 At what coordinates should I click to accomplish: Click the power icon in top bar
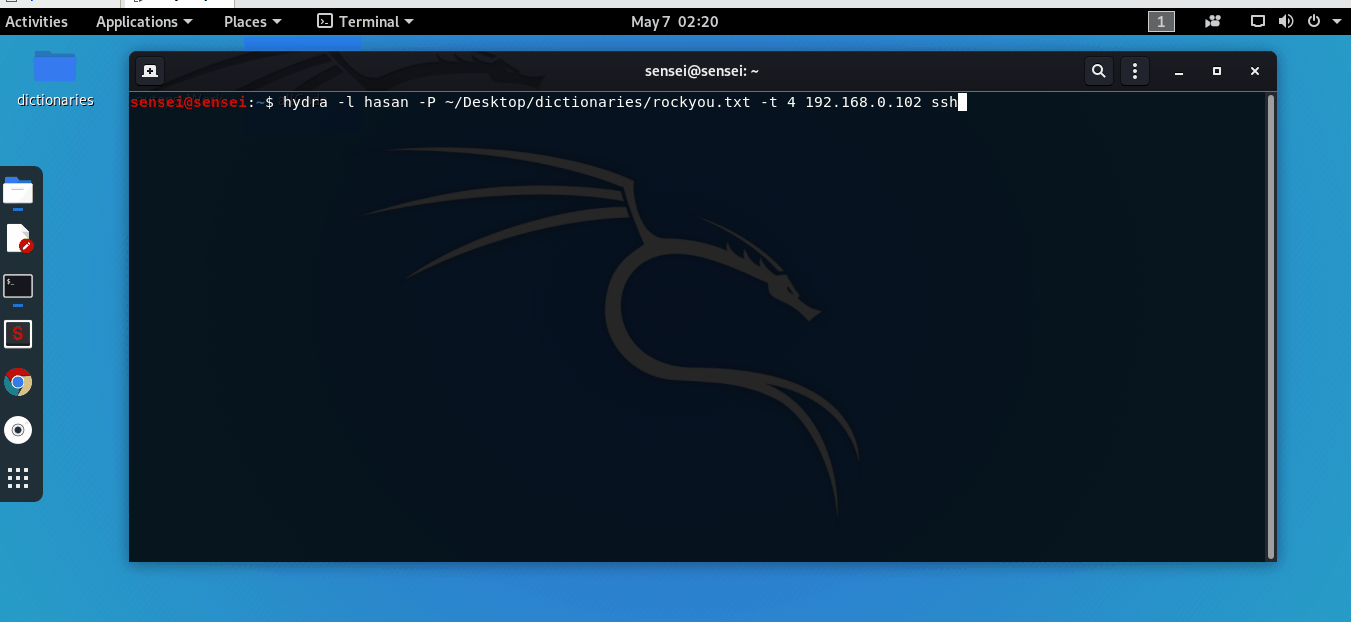[1313, 21]
